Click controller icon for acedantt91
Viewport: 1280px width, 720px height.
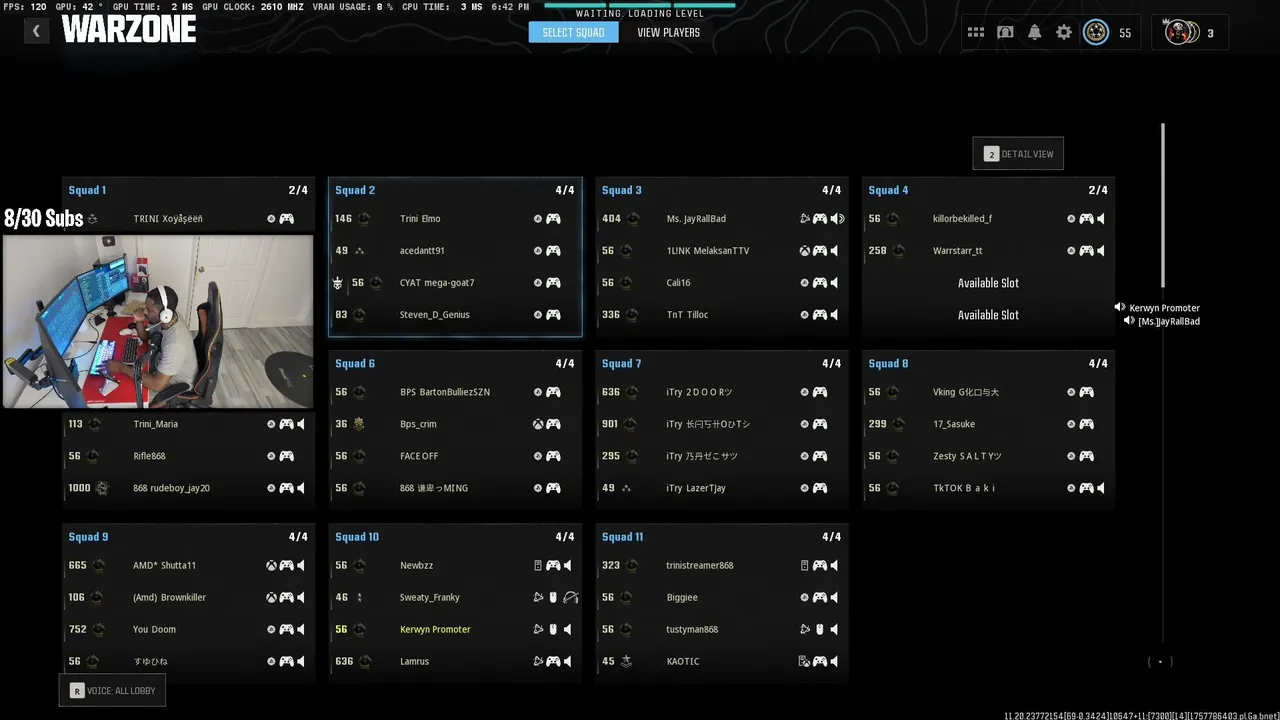553,251
